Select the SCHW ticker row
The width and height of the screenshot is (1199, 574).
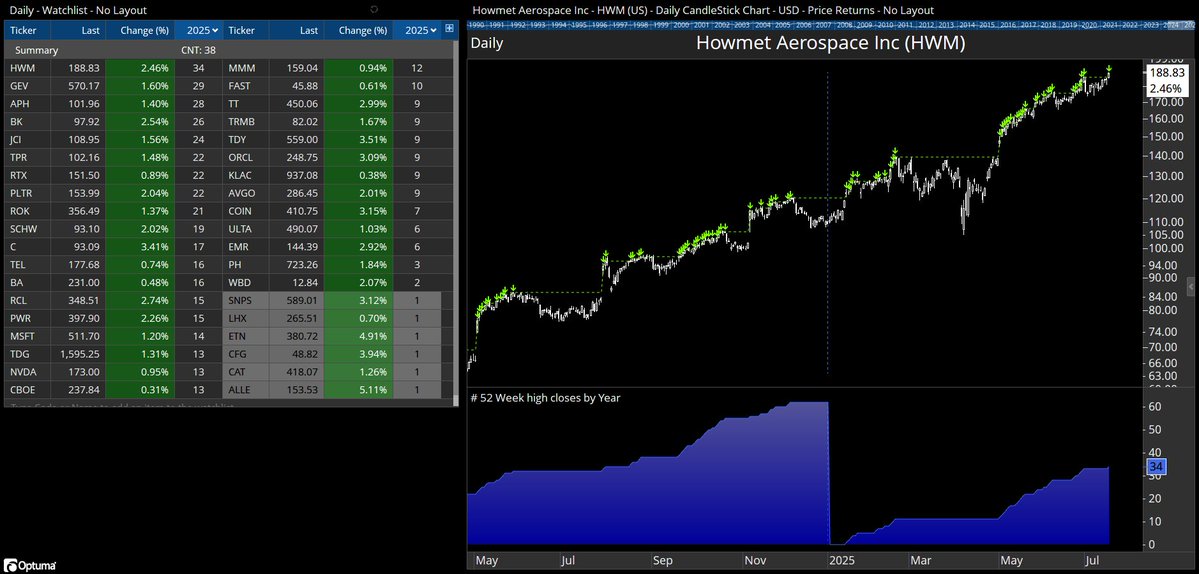click(x=112, y=229)
